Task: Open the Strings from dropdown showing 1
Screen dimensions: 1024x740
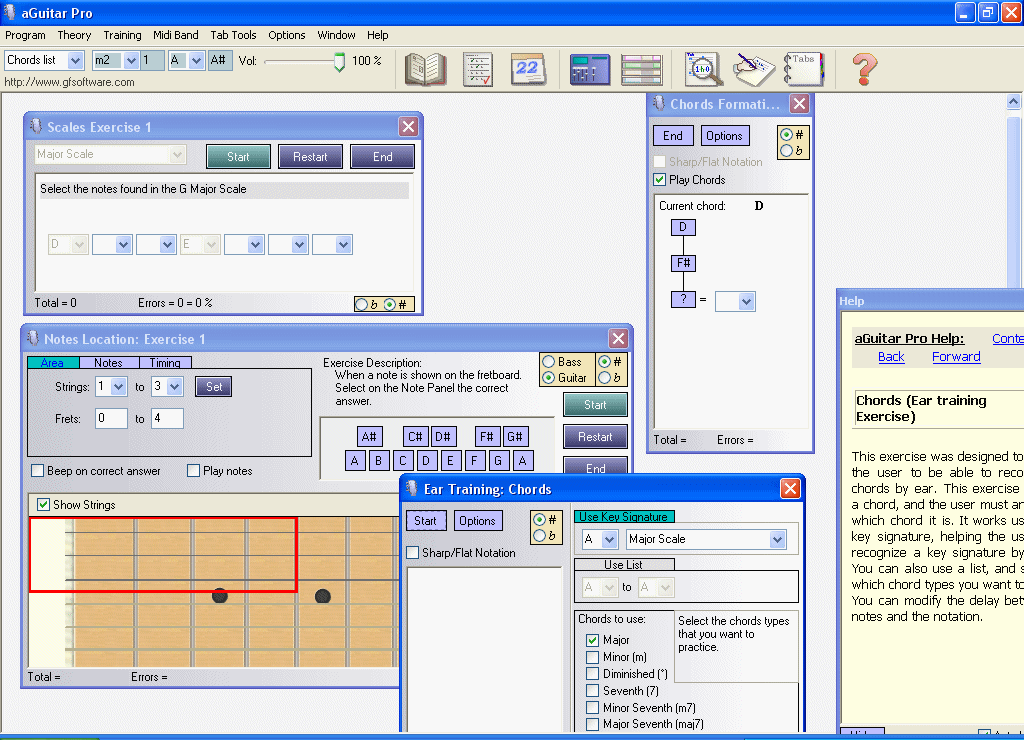Action: tap(118, 387)
